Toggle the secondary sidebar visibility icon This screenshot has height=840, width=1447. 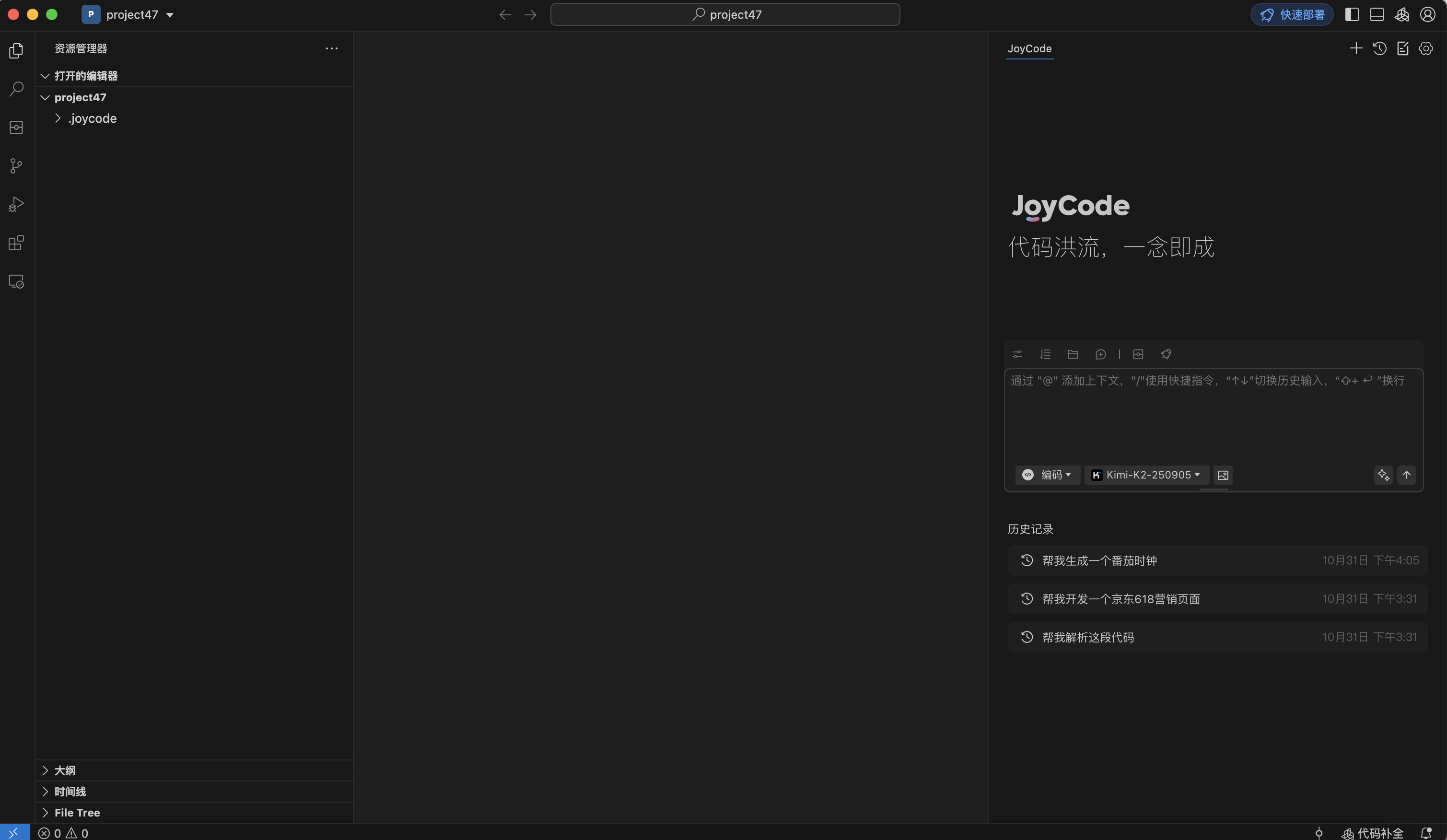(1352, 14)
